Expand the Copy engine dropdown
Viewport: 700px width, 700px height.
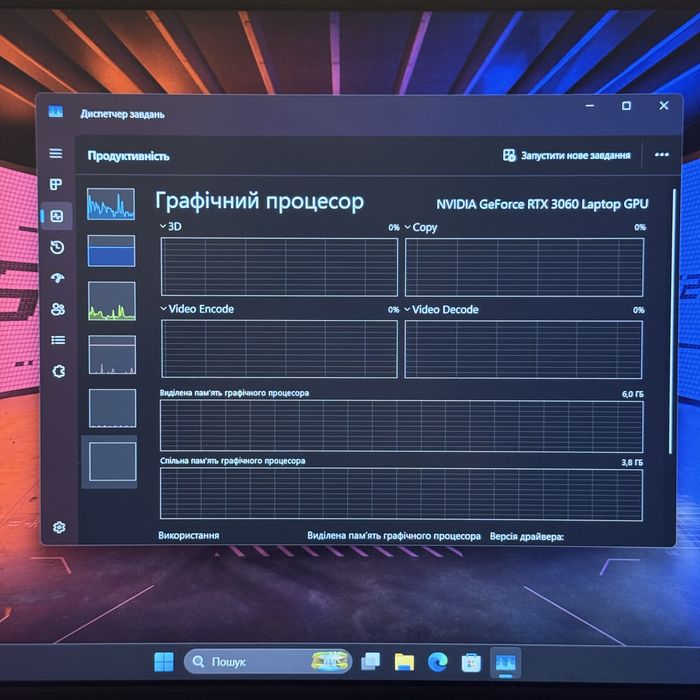pos(407,227)
